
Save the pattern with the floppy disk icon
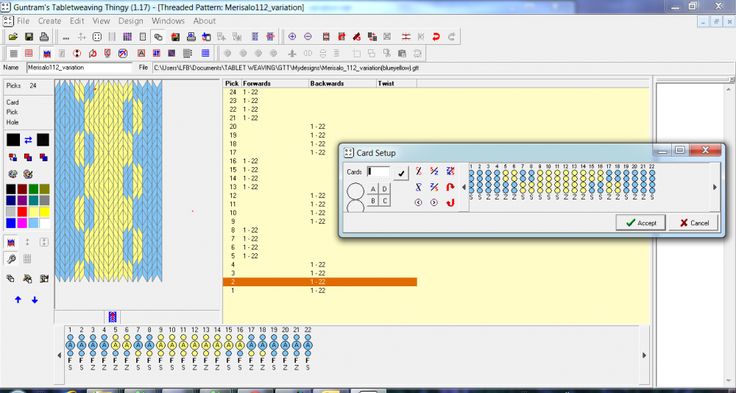(x=29, y=37)
